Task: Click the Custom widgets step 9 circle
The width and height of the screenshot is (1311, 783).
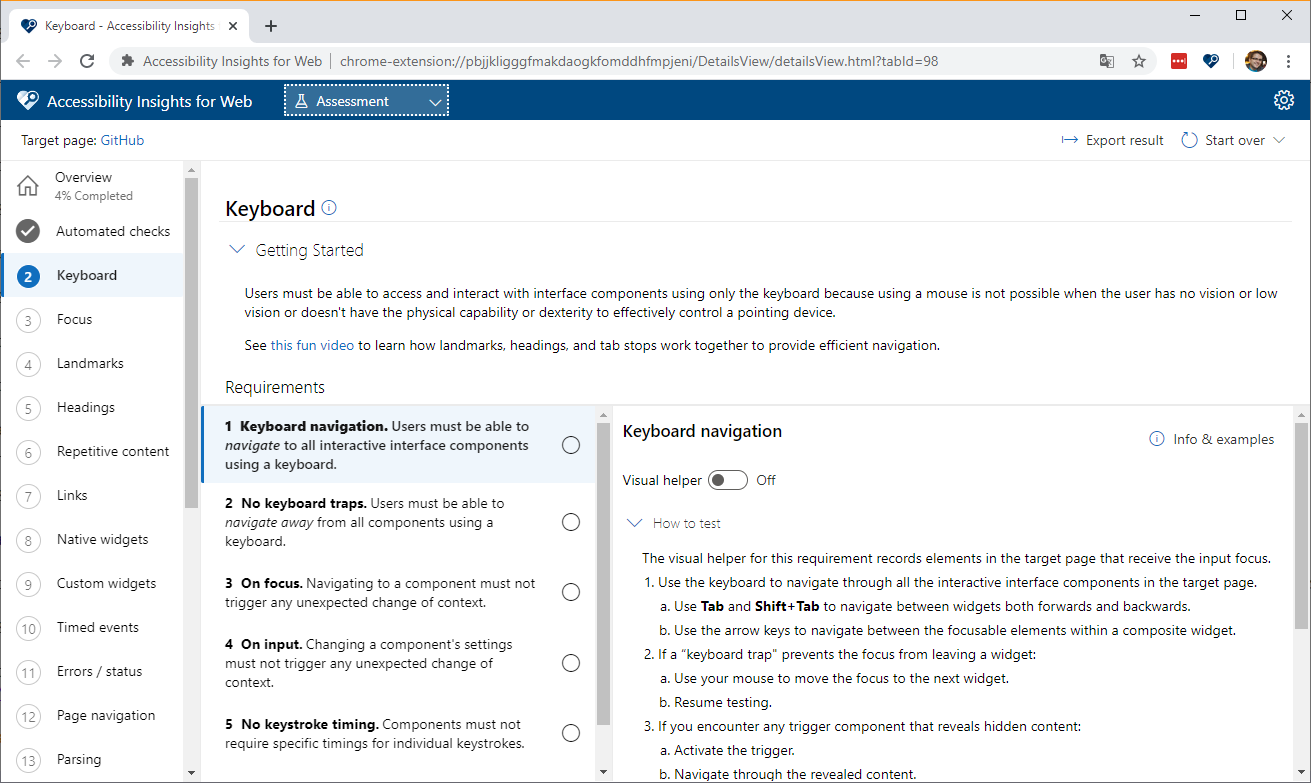Action: tap(28, 584)
